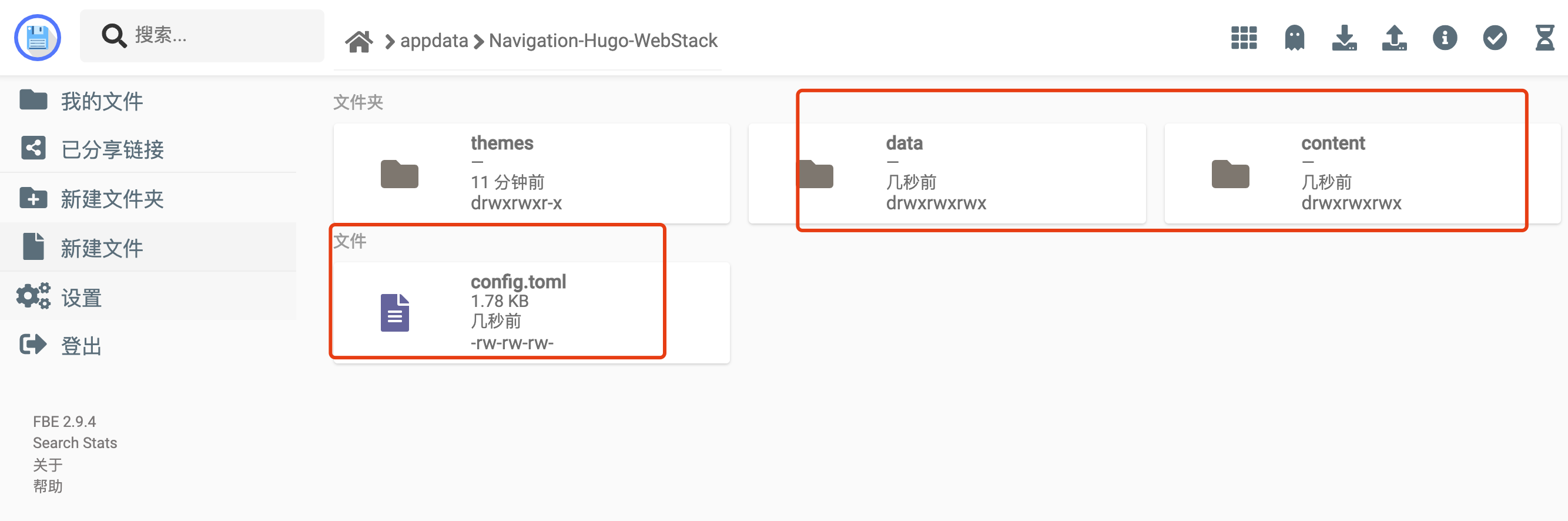Open 已分享链接 in the sidebar

tap(112, 149)
